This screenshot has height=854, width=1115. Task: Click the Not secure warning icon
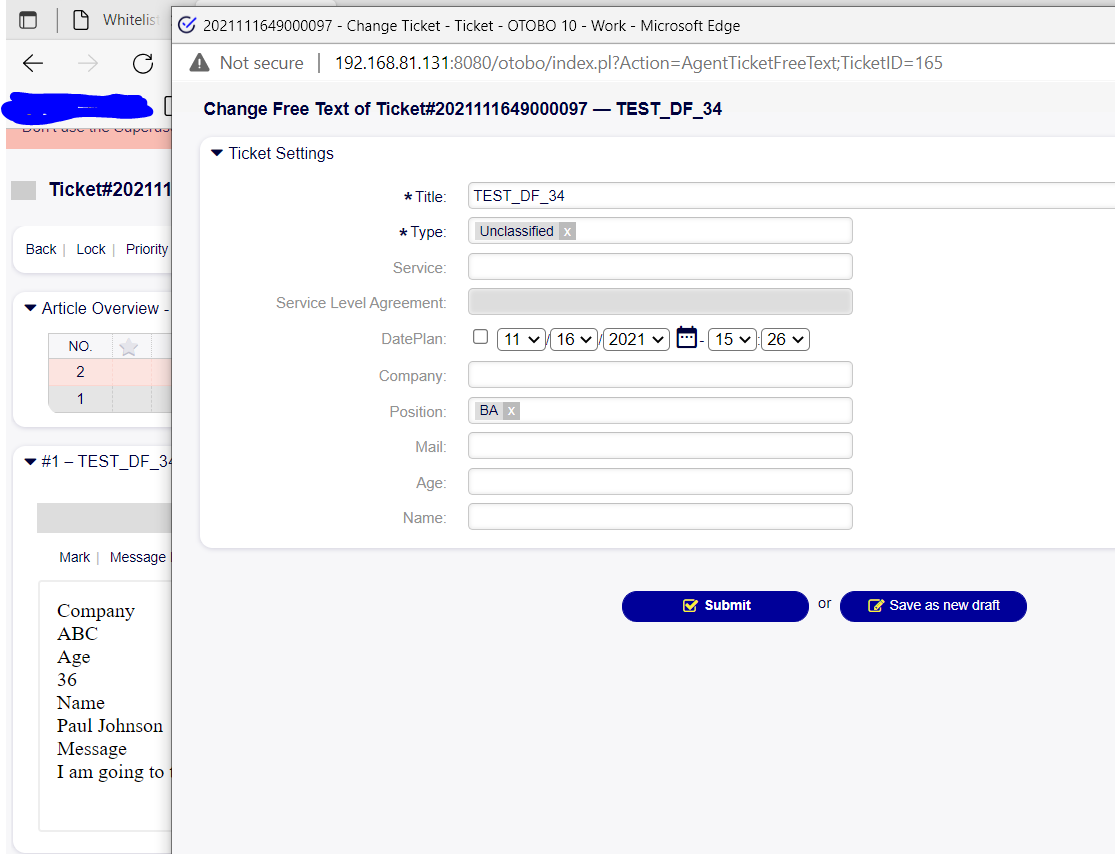point(199,62)
